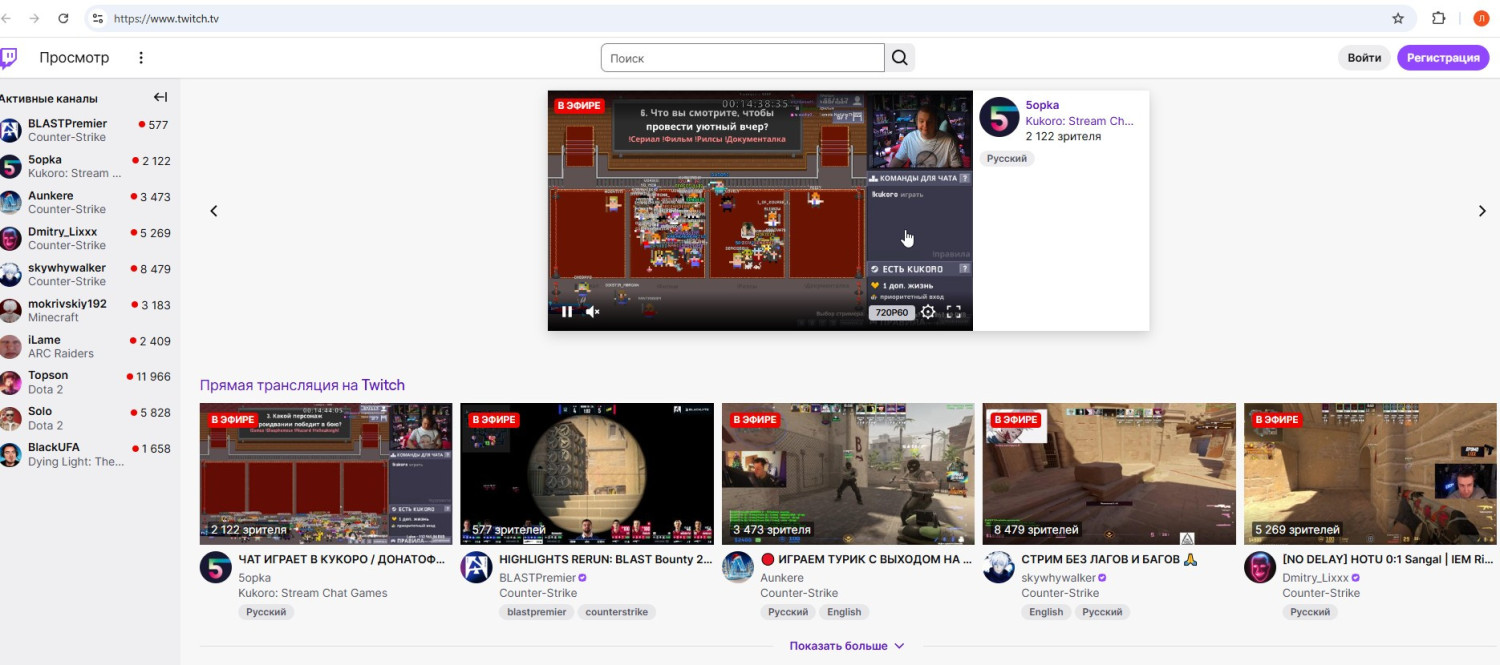This screenshot has width=1500, height=665.
Task: Unmute the featured stream audio
Action: pyautogui.click(x=593, y=312)
